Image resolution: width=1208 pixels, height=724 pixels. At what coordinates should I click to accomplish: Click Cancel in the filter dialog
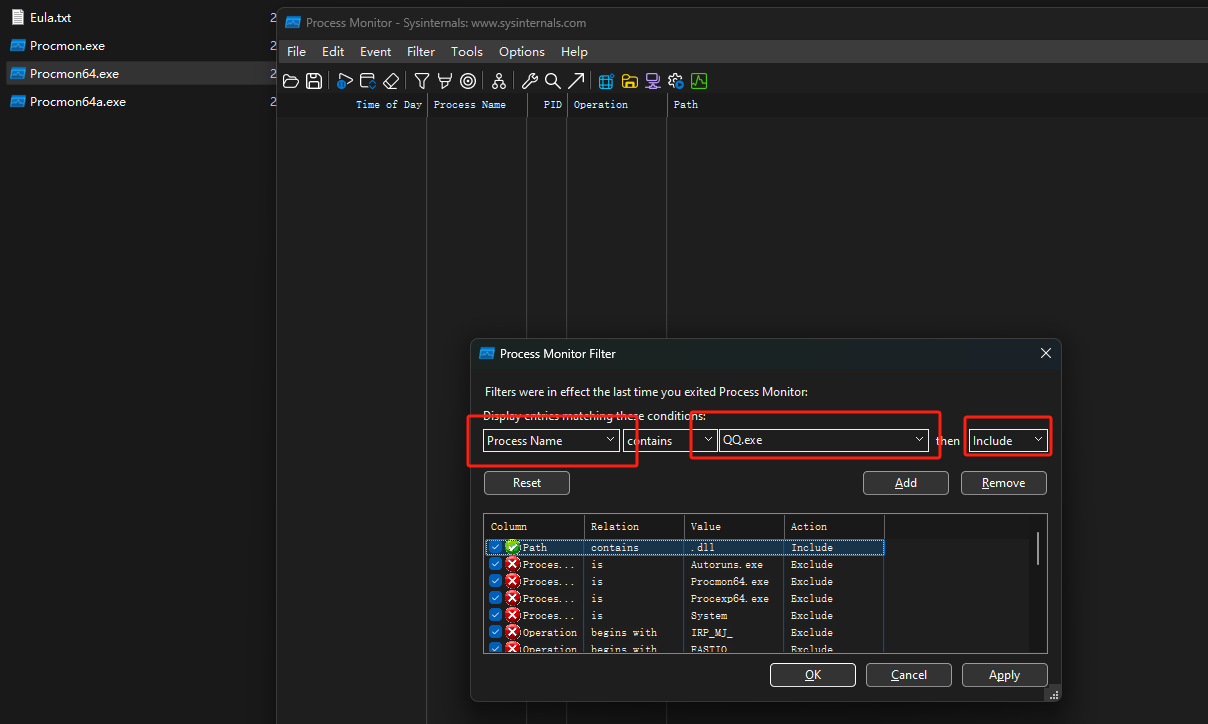(x=909, y=675)
